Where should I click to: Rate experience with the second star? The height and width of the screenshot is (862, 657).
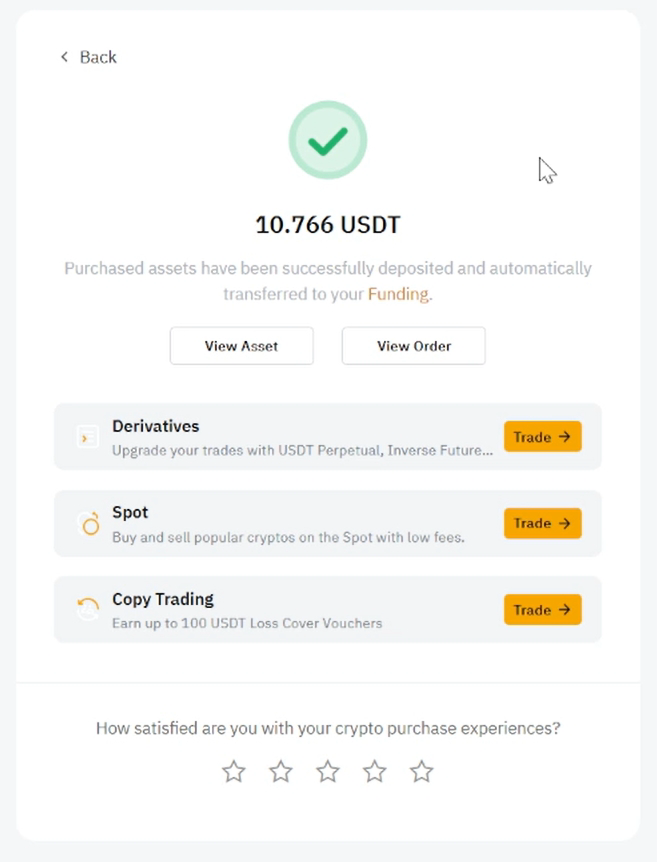pyautogui.click(x=281, y=771)
